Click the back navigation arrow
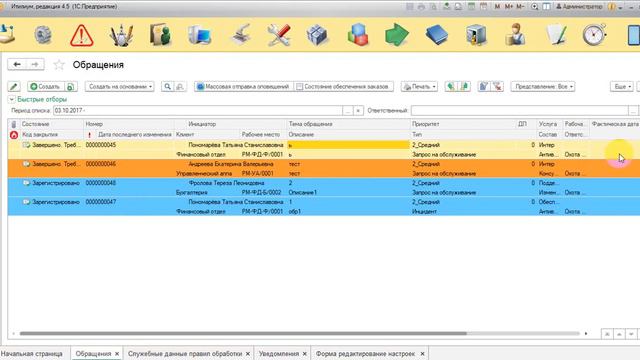This screenshot has width=640, height=360. [x=17, y=64]
